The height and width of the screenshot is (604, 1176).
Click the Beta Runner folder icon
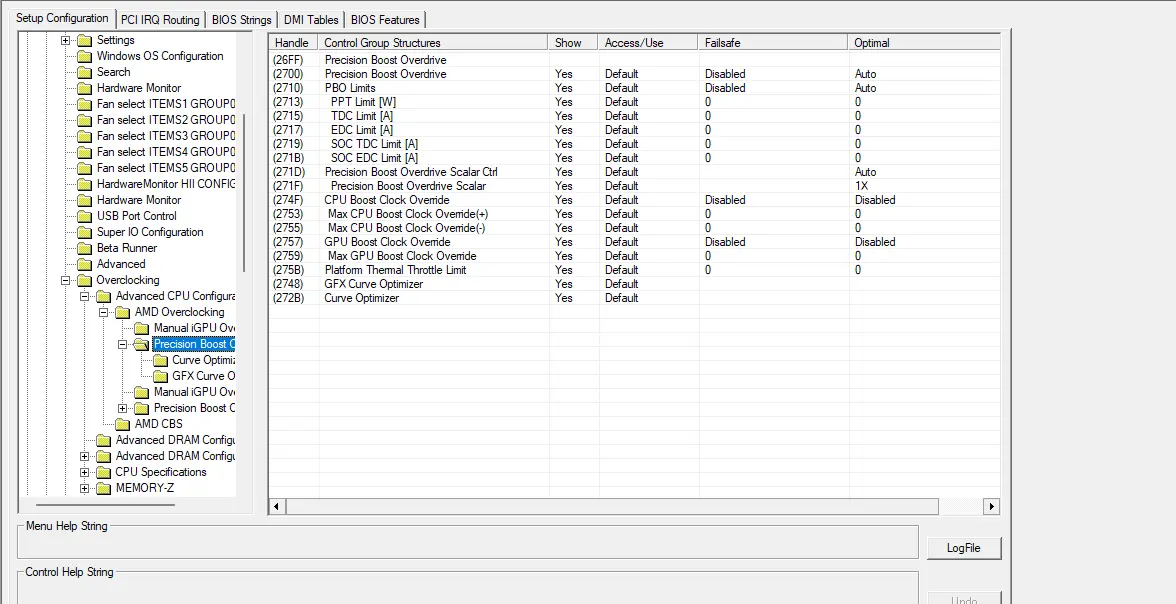coord(85,248)
